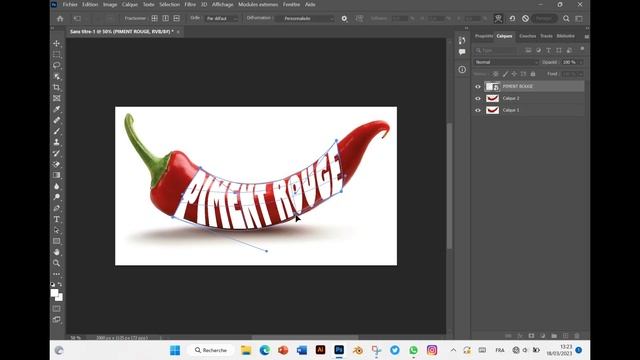640x360 pixels.
Task: Select the Gradient tool
Action: coord(57,176)
